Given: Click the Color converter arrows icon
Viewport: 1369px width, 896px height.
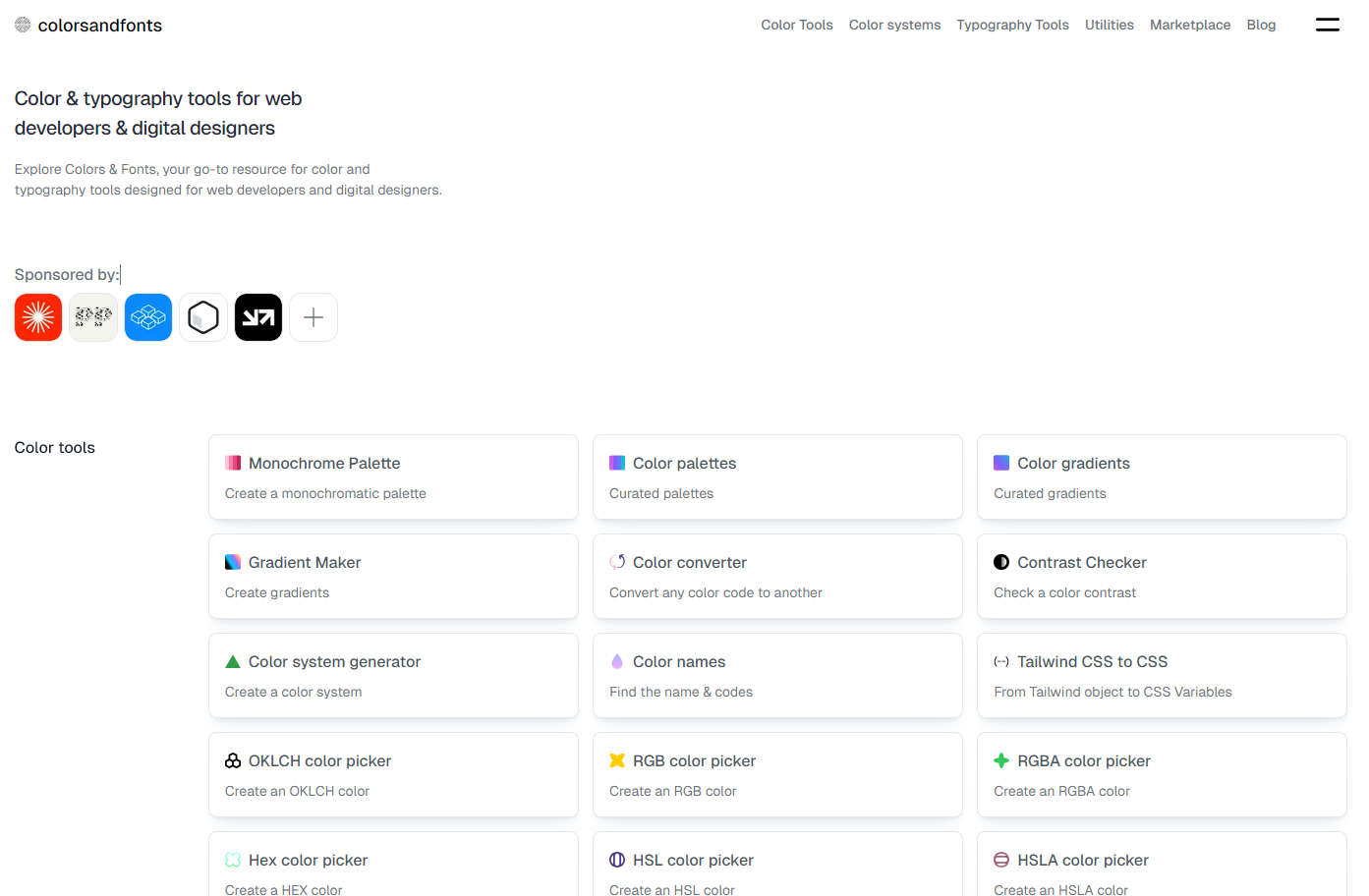Looking at the screenshot, I should point(617,562).
